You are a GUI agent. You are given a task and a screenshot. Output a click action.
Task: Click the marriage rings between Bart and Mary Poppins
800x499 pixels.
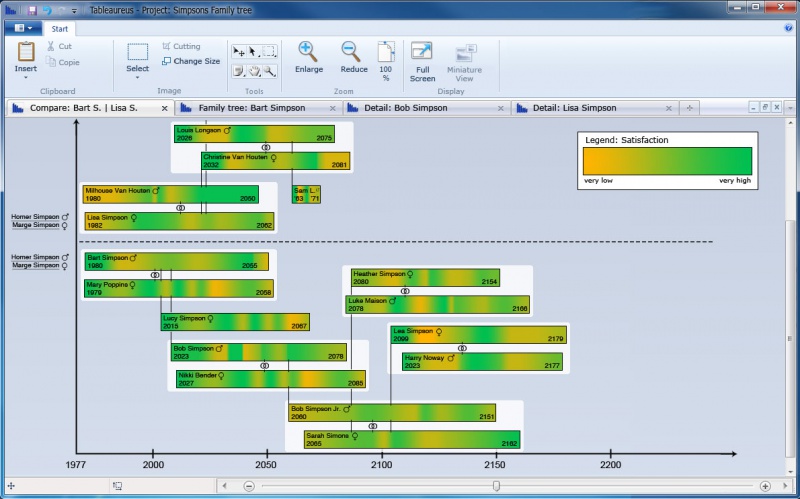pos(155,275)
